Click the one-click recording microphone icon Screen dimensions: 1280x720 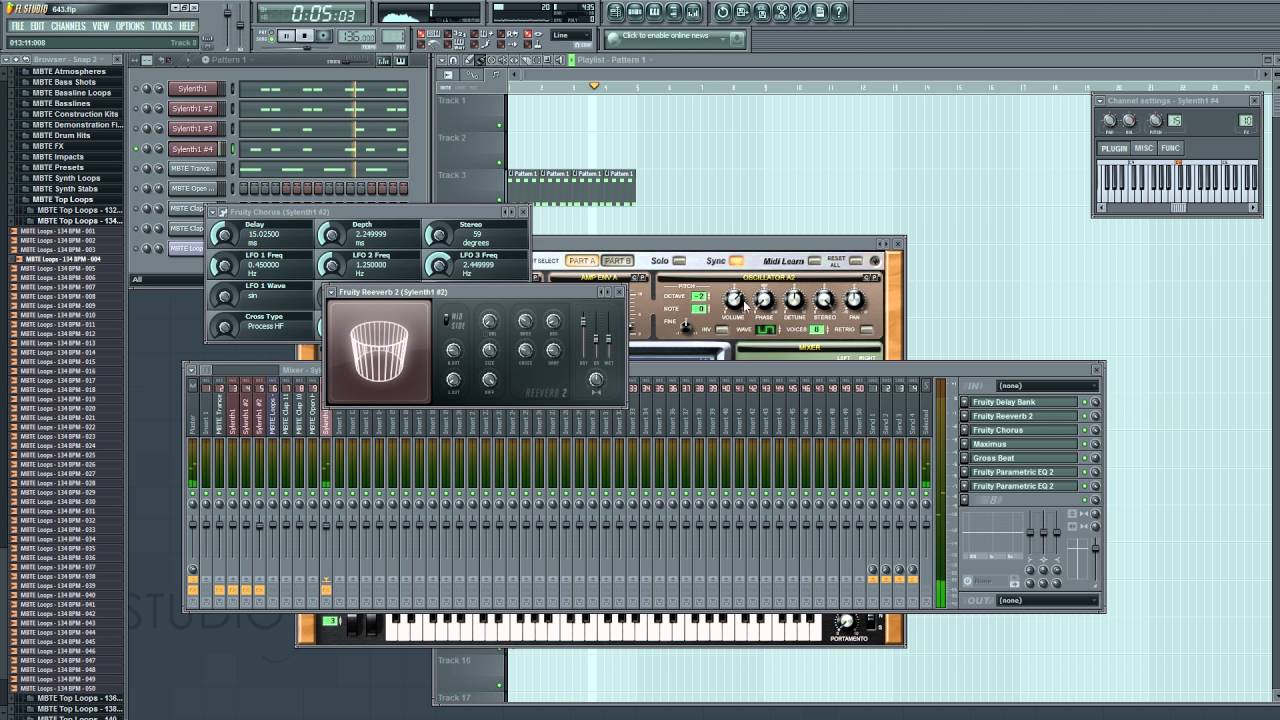click(x=801, y=12)
